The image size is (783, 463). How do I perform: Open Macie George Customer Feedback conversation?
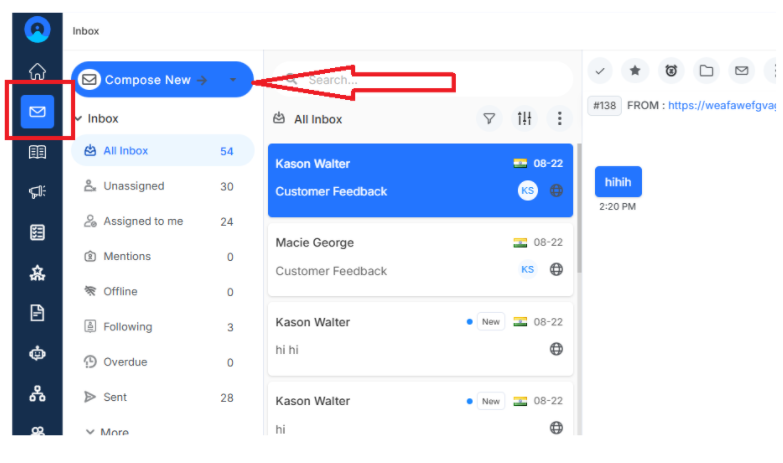[x=420, y=259]
